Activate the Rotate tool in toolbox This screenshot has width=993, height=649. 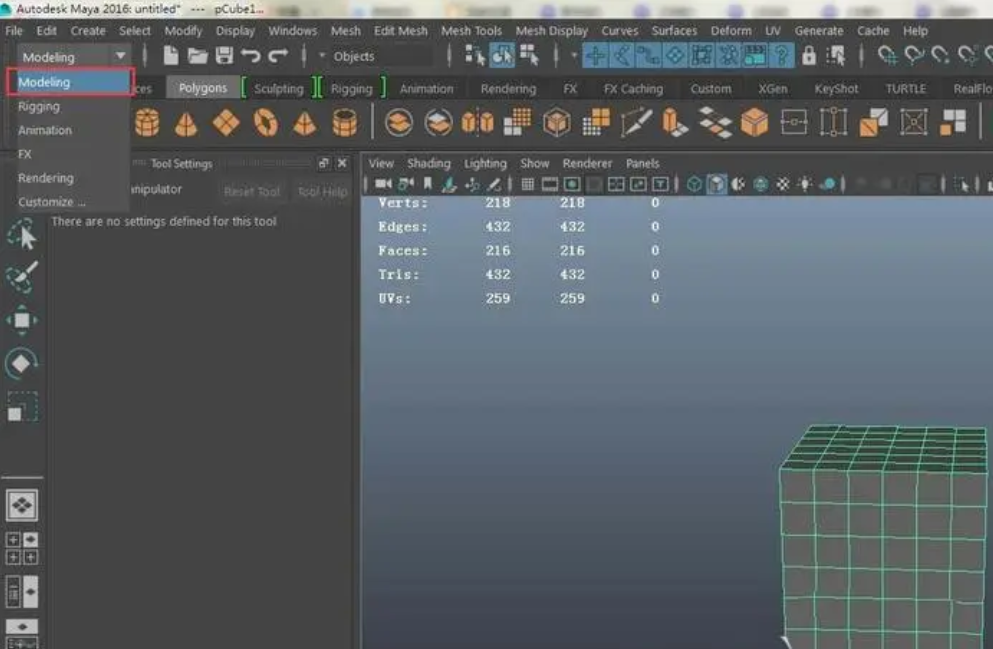[22, 363]
